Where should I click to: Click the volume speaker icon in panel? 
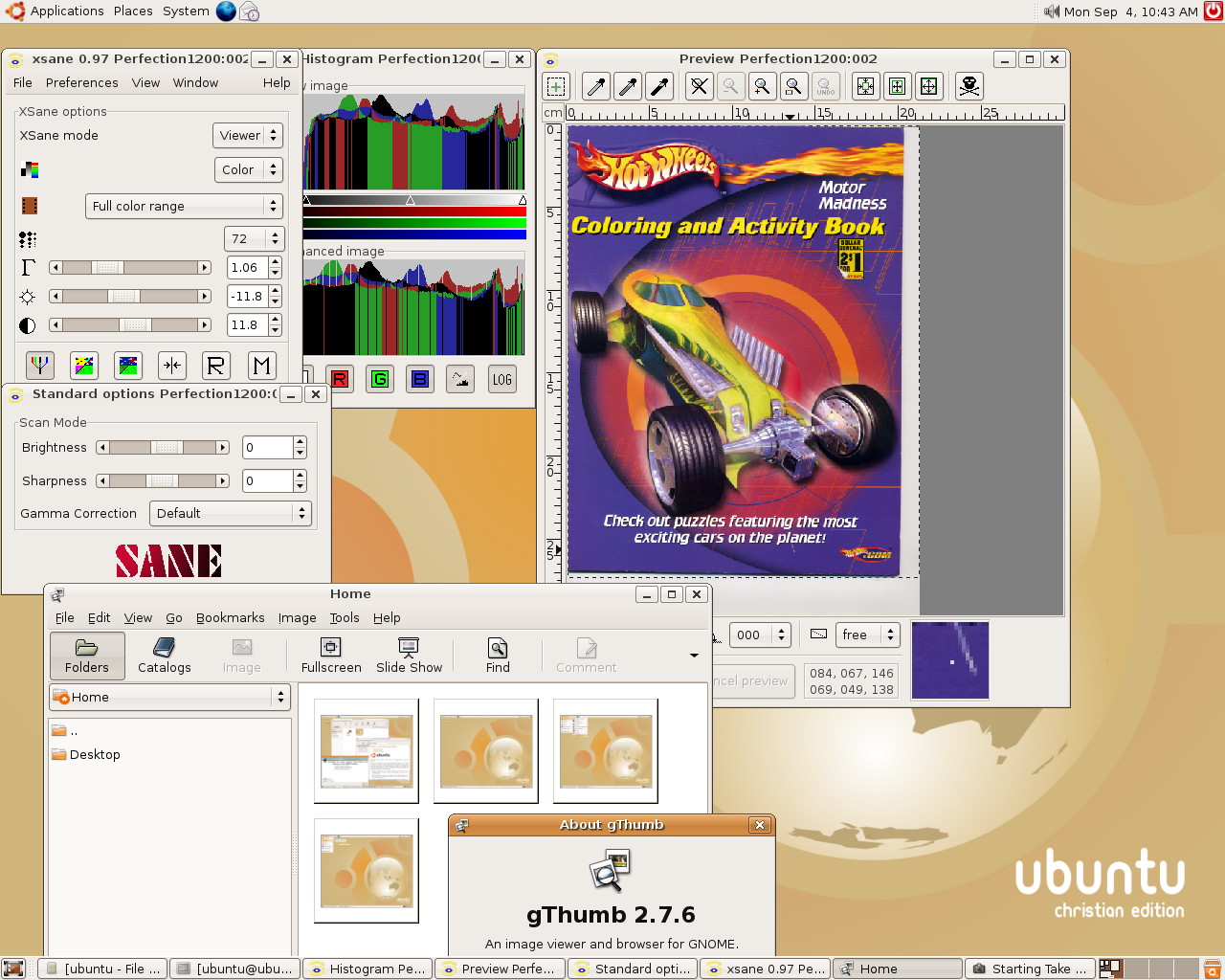tap(1051, 11)
